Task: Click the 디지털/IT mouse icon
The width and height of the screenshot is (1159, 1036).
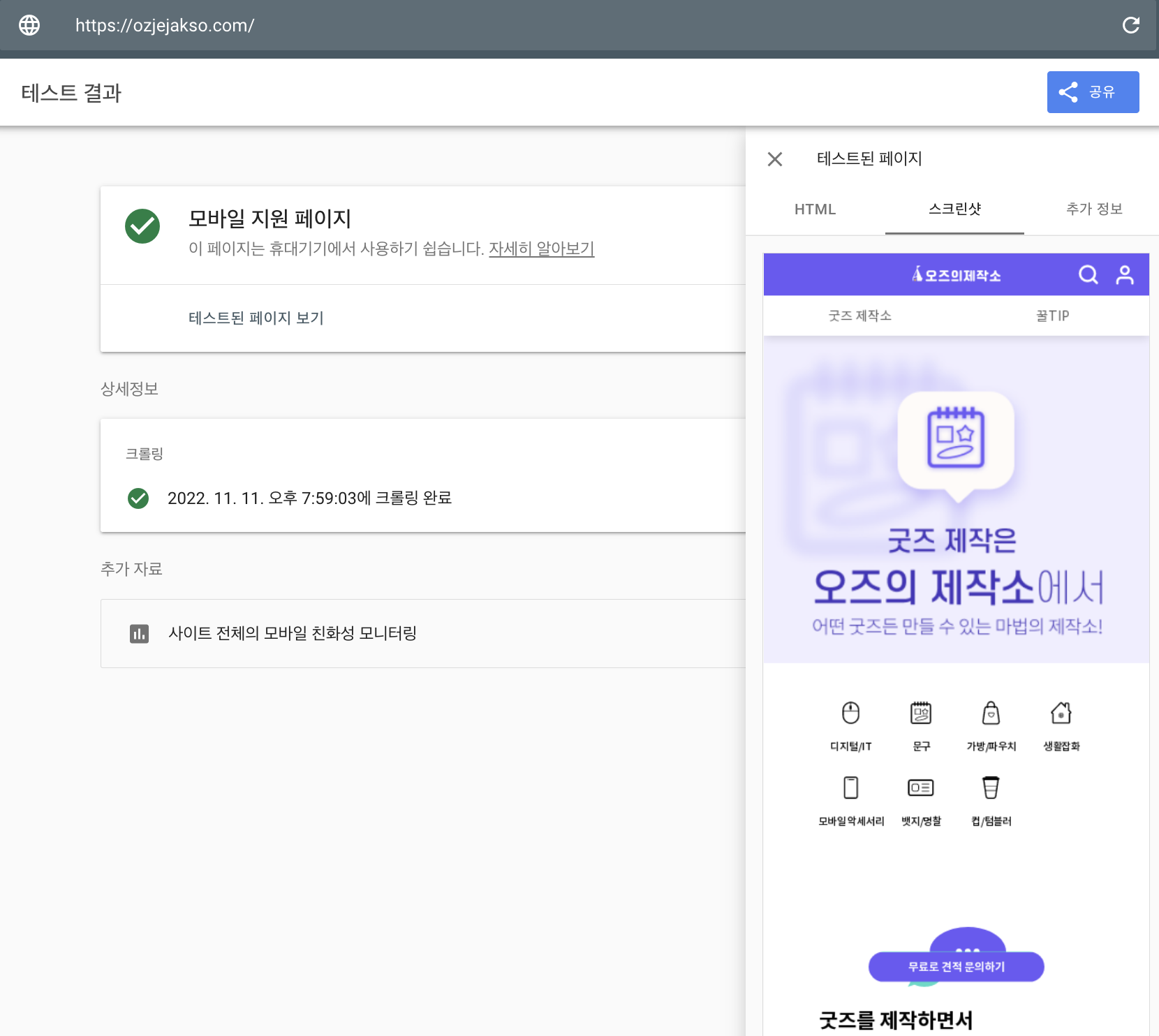Action: (x=850, y=713)
